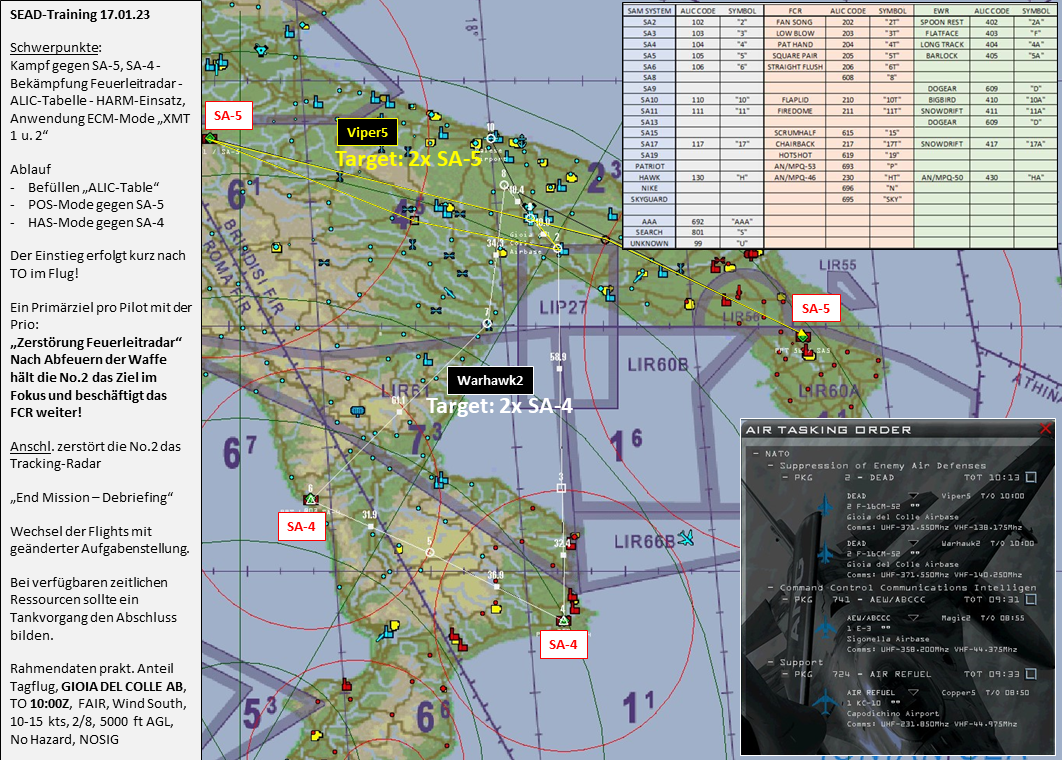
Task: Click the 'Capodichino Airport' line in ATO
Action: point(893,713)
